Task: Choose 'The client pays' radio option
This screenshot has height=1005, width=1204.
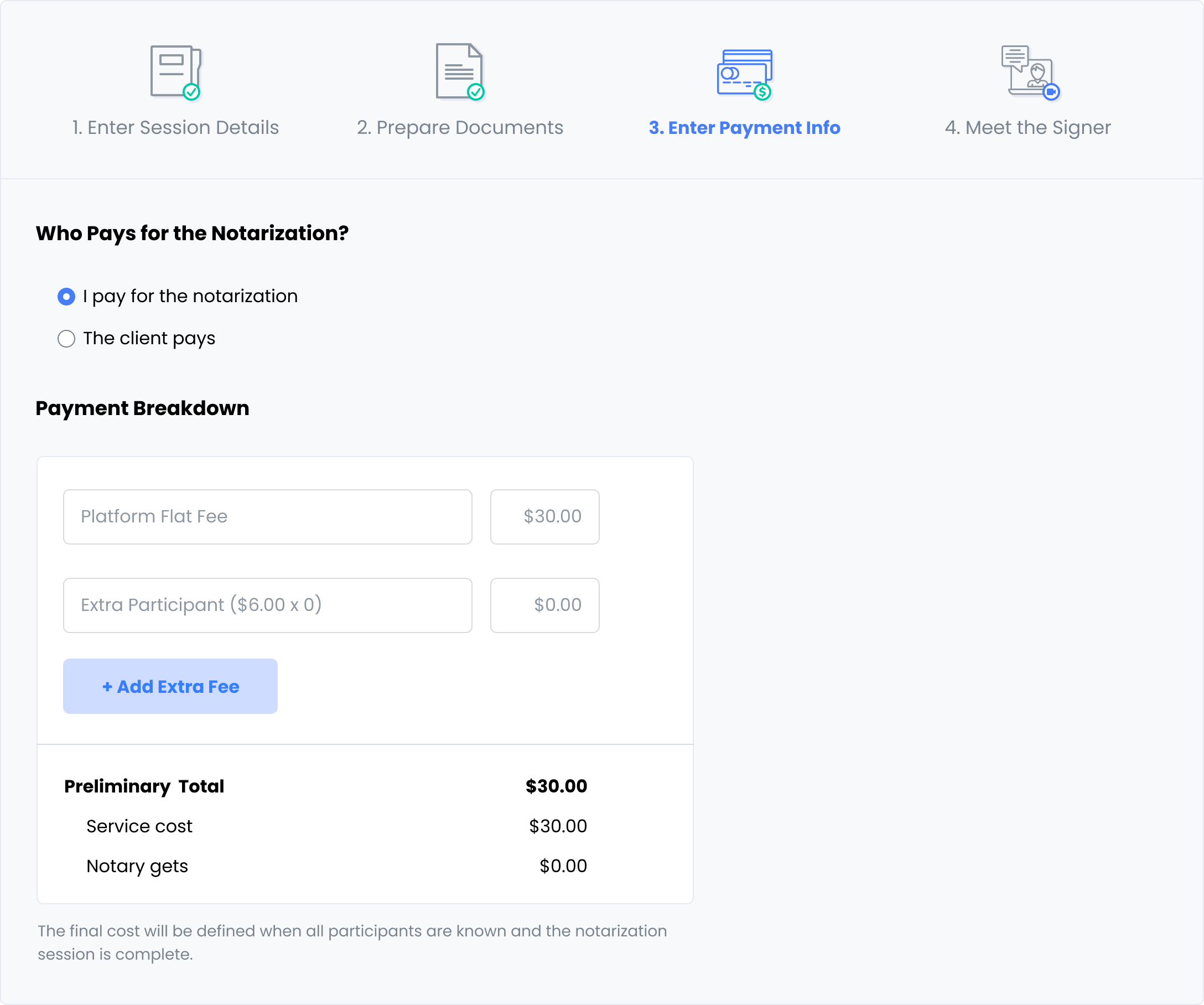Action: (x=66, y=339)
